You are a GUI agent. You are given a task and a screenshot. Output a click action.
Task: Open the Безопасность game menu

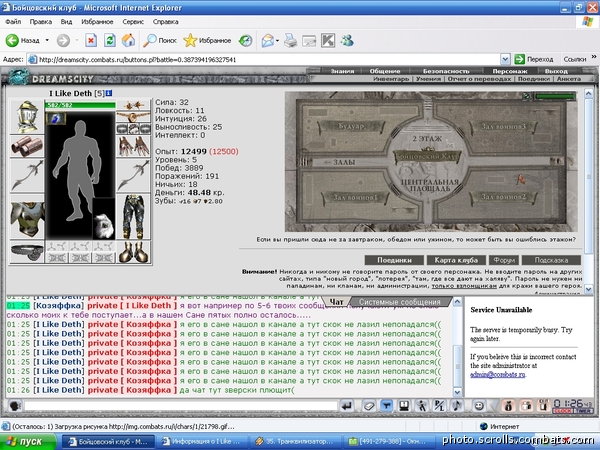446,71
